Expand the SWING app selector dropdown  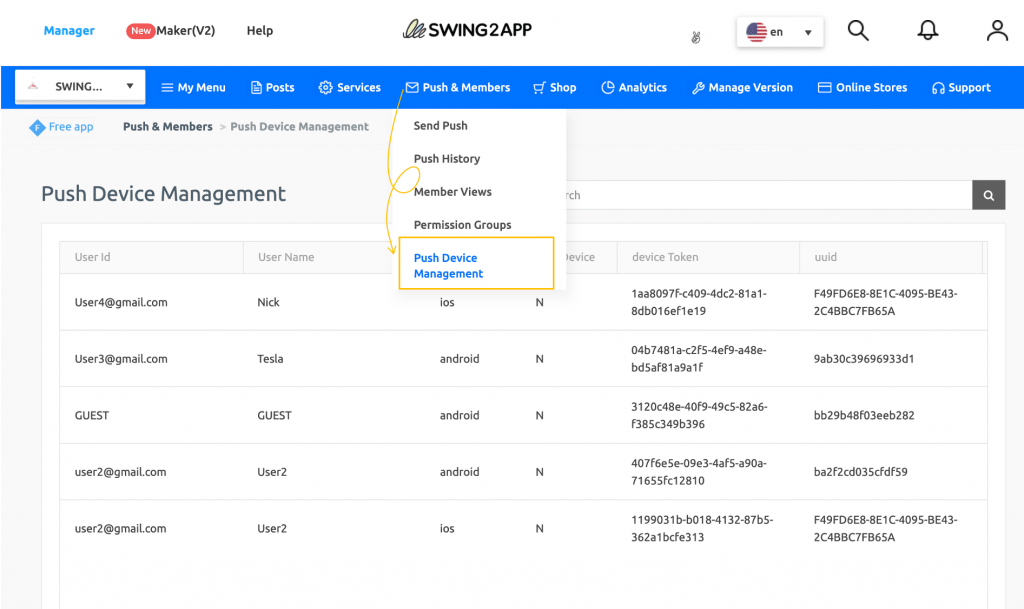coord(79,87)
